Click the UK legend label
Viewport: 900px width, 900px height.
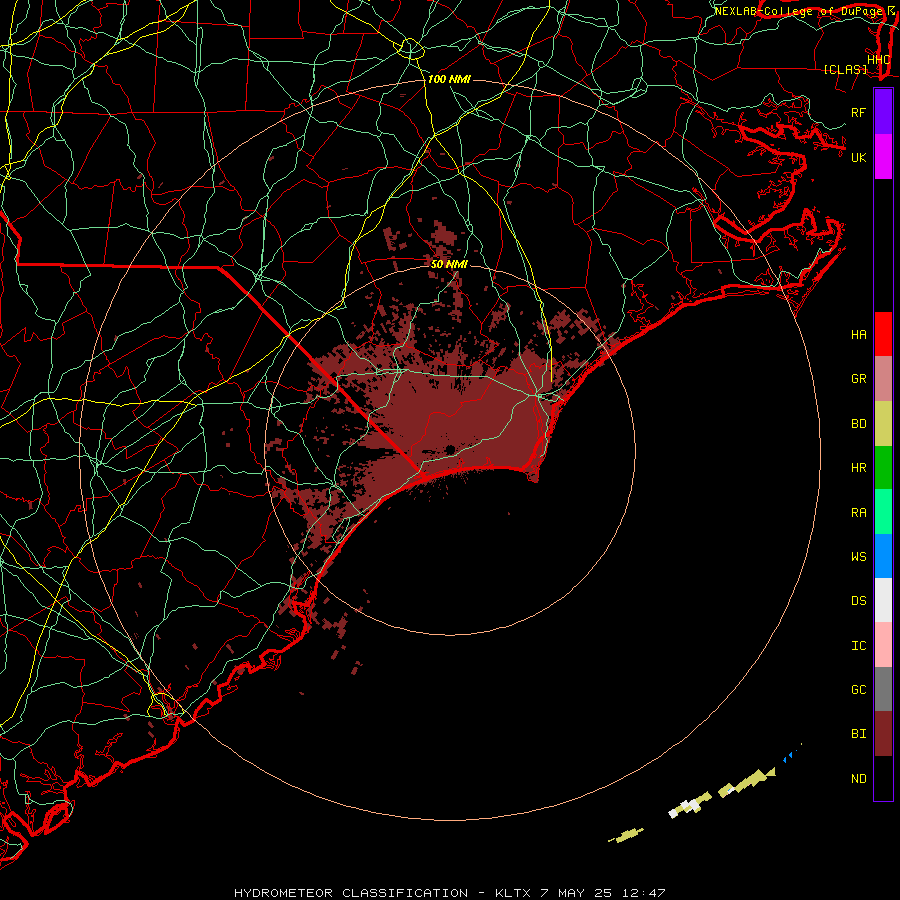pyautogui.click(x=859, y=157)
